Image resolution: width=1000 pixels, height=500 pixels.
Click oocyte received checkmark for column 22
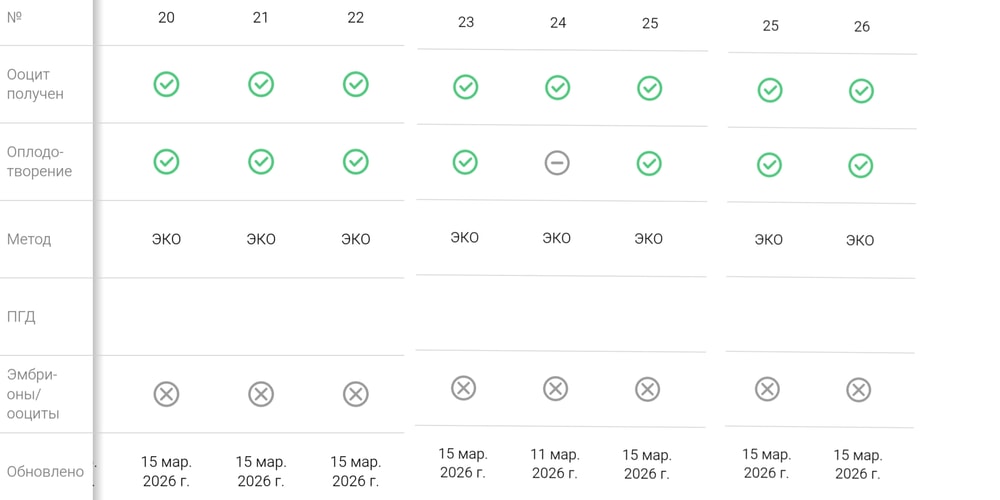click(x=356, y=84)
